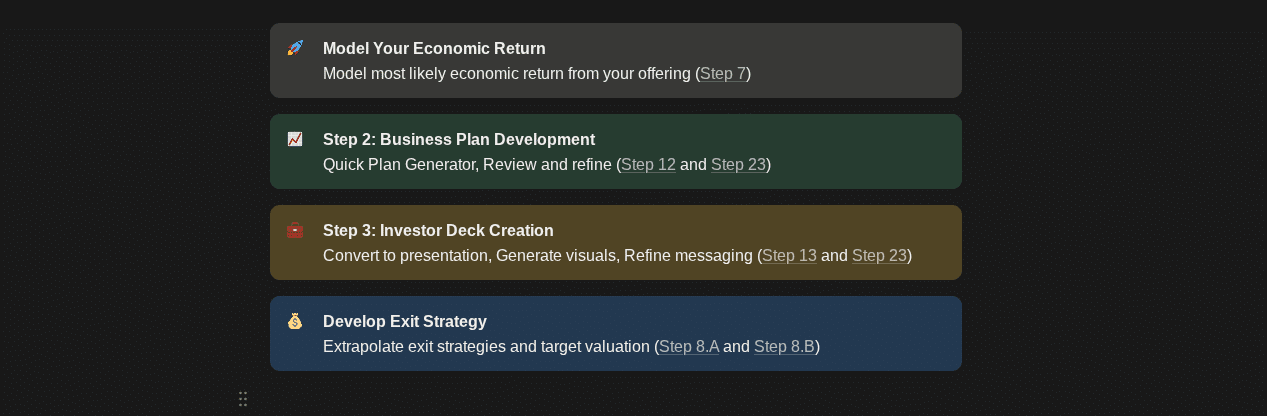Click the money bag icon beside Develop Exit Strategy
1267x416 pixels.
pyautogui.click(x=295, y=321)
